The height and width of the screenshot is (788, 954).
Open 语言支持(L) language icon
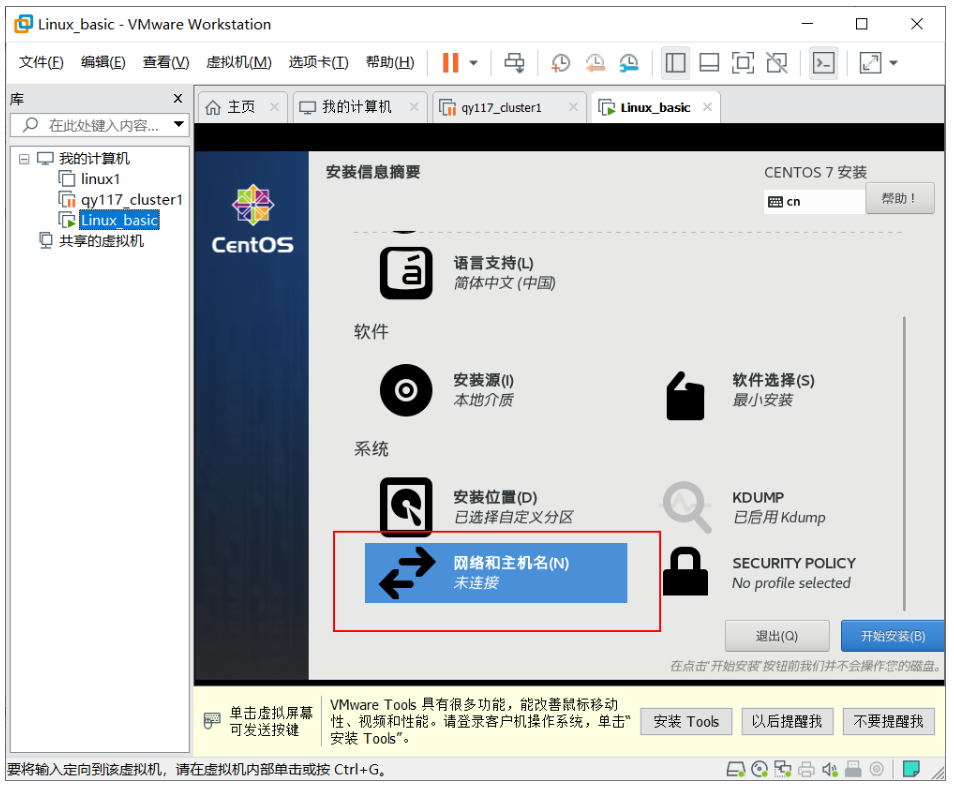[x=406, y=273]
